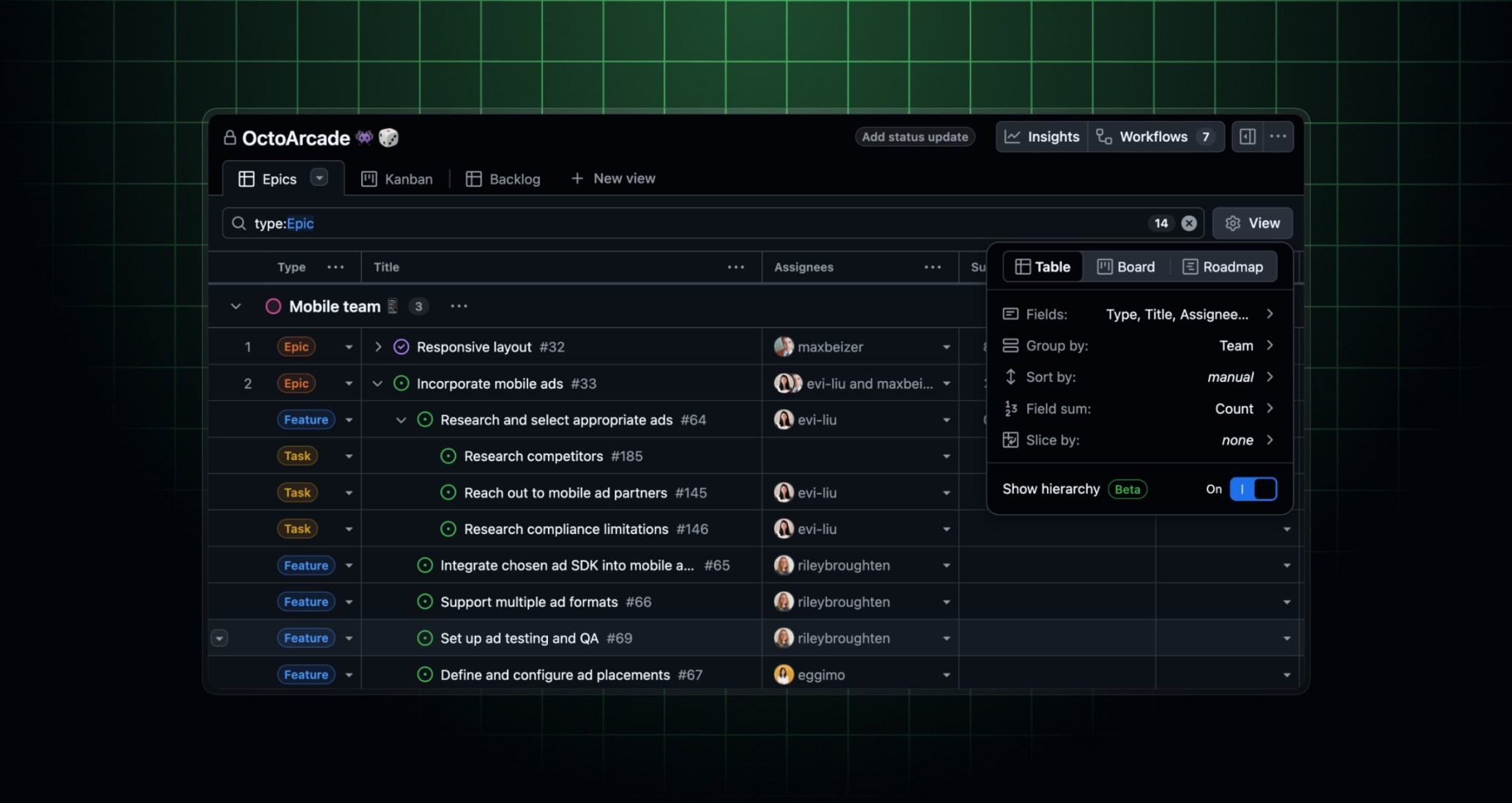Click the open issue icon beside Responsive layout
The height and width of the screenshot is (803, 1512).
(400, 346)
